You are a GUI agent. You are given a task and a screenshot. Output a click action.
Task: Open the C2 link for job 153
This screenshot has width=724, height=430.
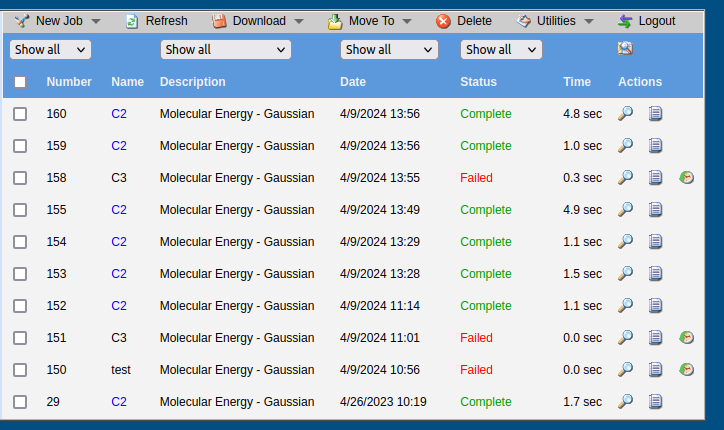[x=119, y=274]
